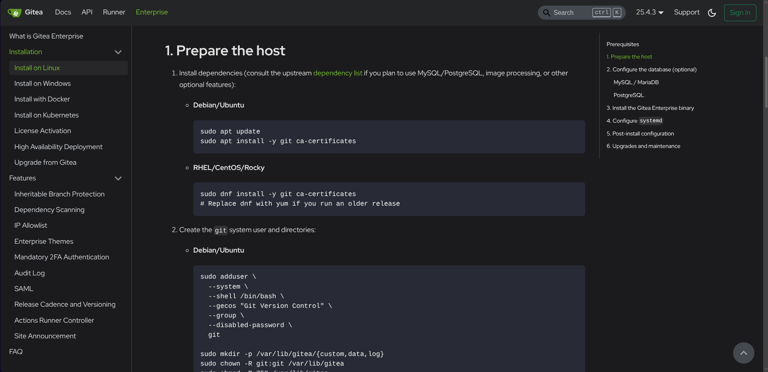The width and height of the screenshot is (768, 372).
Task: Click the sudo dnf install code line
Action: 278,194
